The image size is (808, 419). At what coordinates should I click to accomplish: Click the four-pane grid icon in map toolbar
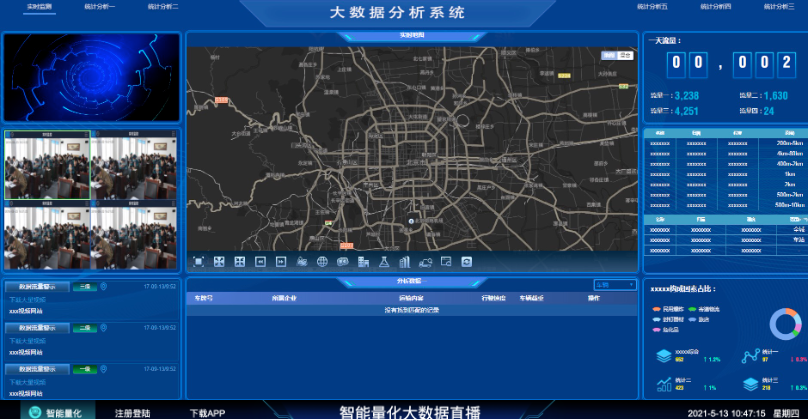(240, 262)
